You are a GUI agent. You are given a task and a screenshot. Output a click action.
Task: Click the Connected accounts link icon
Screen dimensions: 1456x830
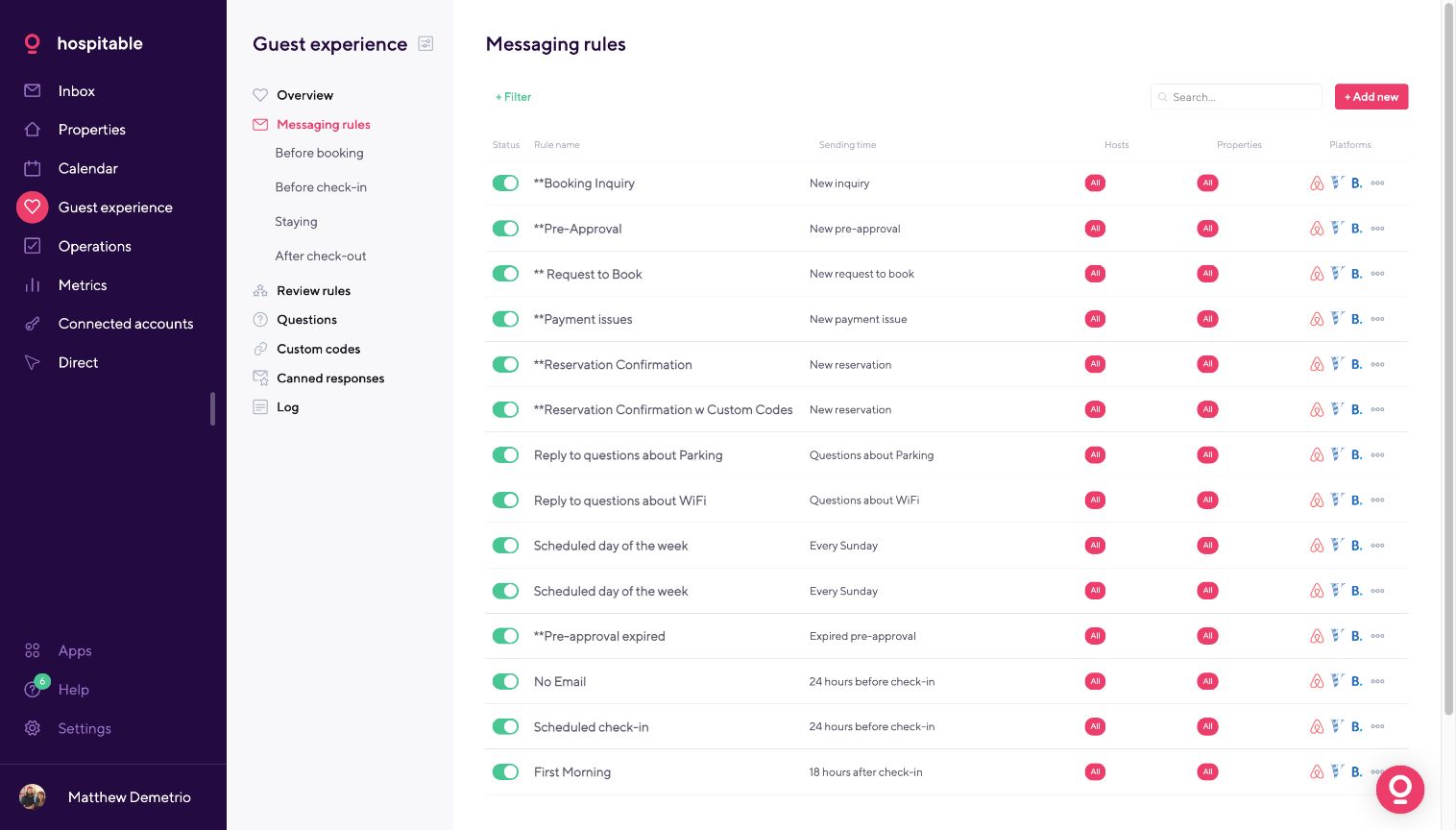(x=33, y=324)
